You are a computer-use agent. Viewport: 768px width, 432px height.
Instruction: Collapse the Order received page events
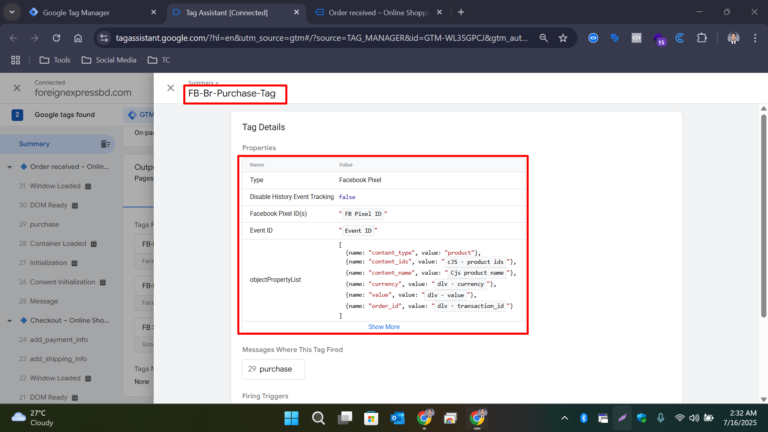pos(9,167)
